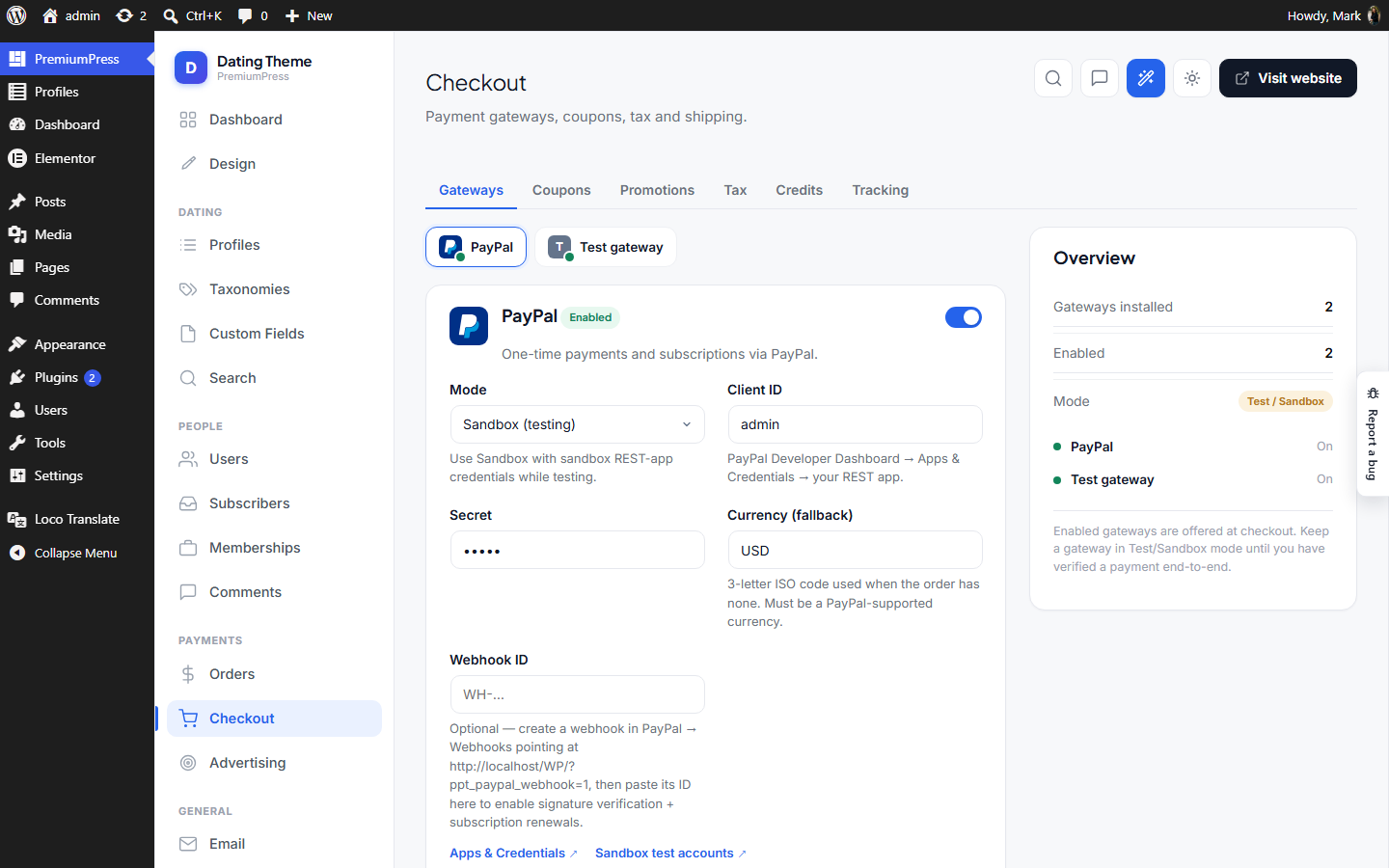Select the Test gateway pill

[x=605, y=247]
